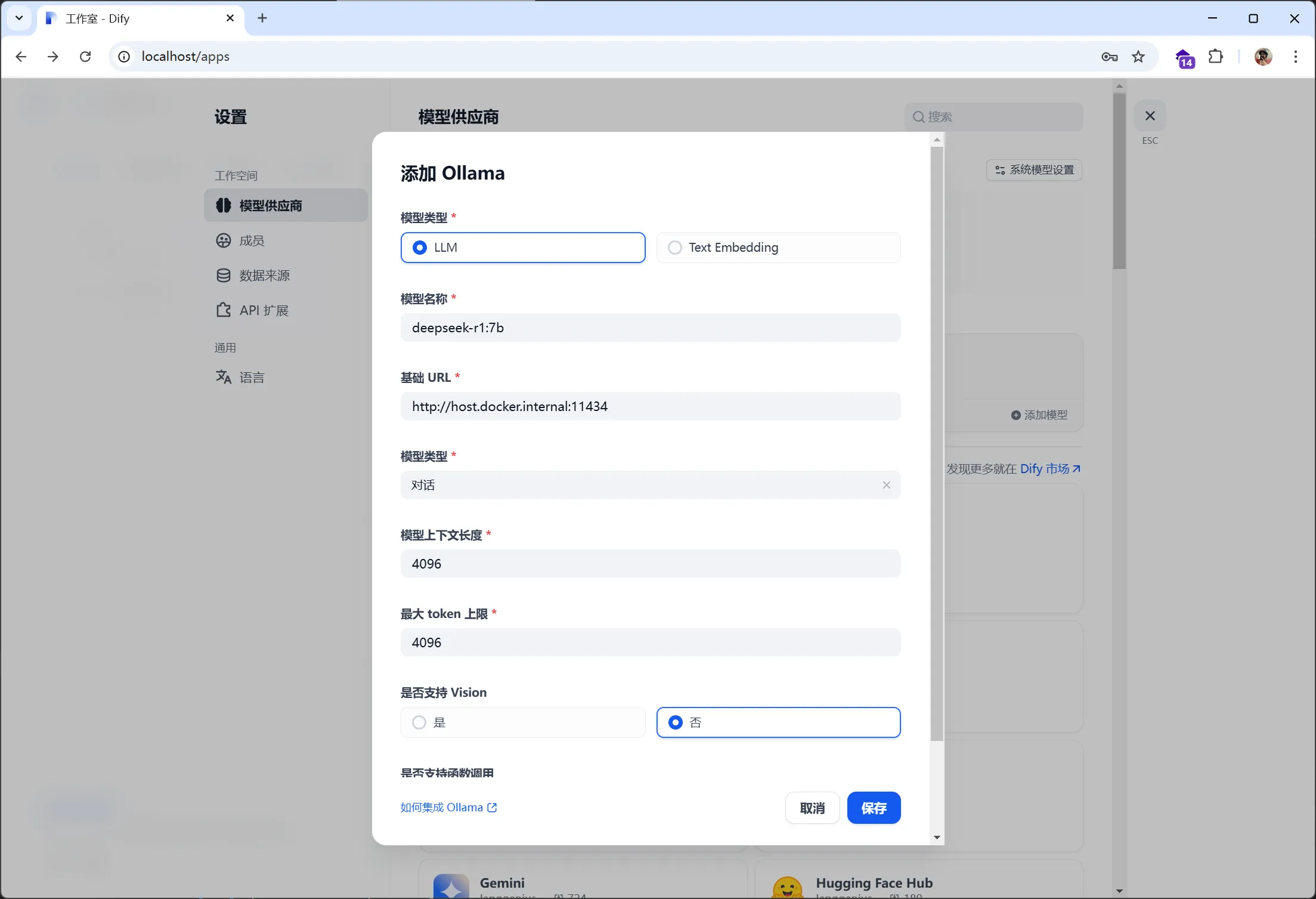Close settings with the ESC X button
Image resolution: width=1316 pixels, height=899 pixels.
coord(1150,116)
